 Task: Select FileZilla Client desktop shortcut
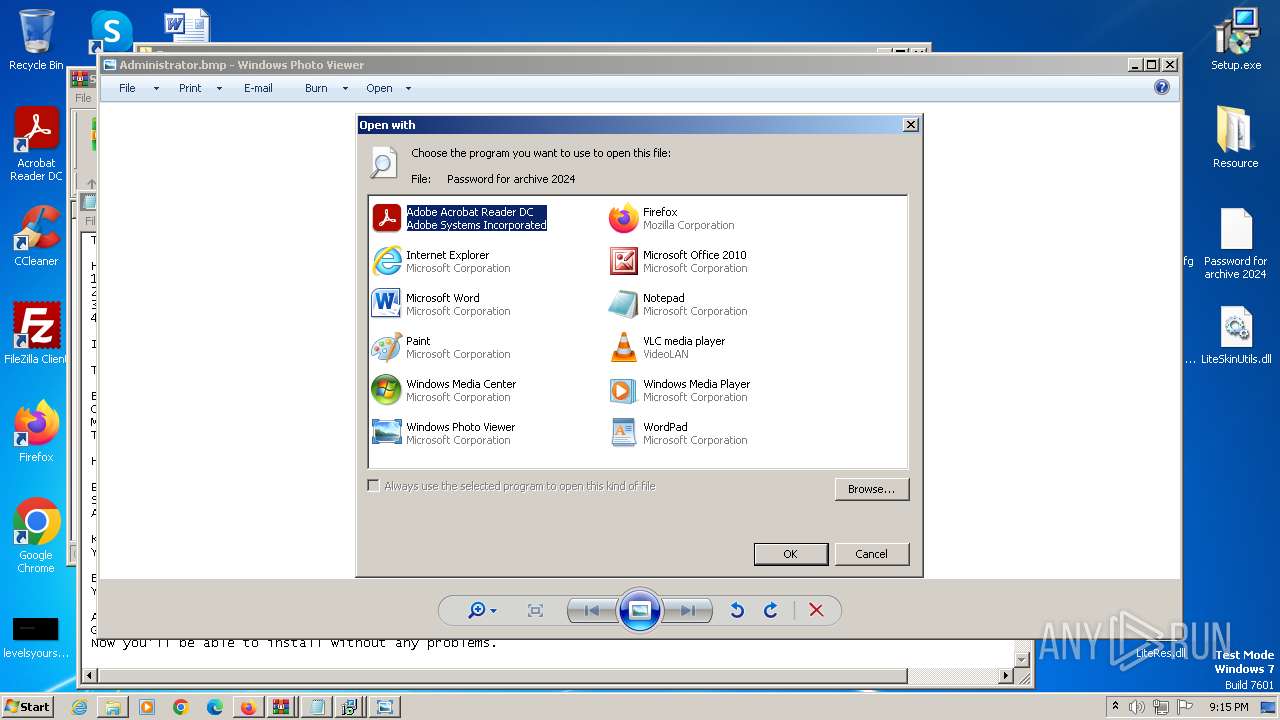[x=36, y=334]
